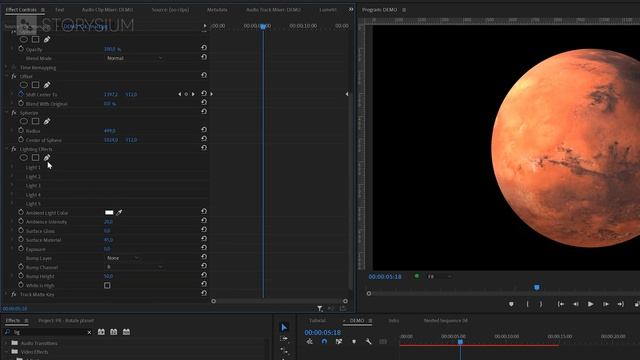
Task: Toggle animation stopwatch for Opacity
Action: [21, 49]
